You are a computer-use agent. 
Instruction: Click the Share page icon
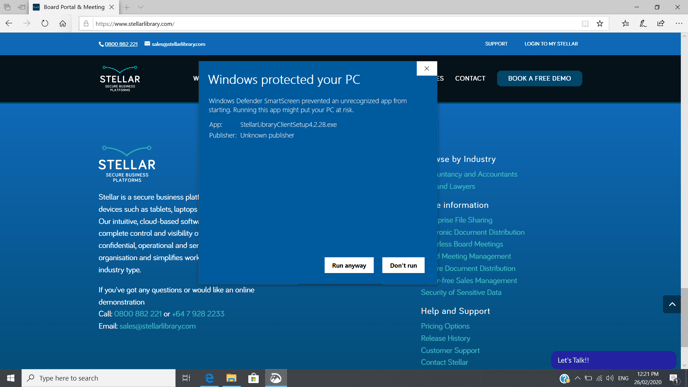(661, 24)
